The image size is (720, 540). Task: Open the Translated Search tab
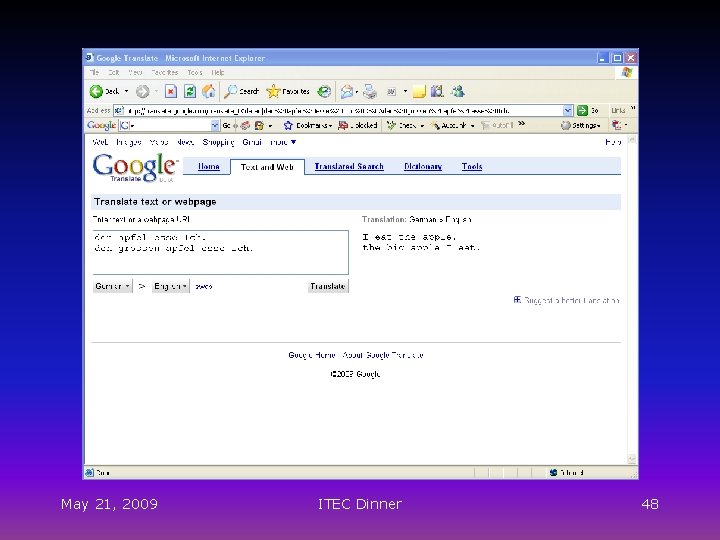(x=349, y=167)
